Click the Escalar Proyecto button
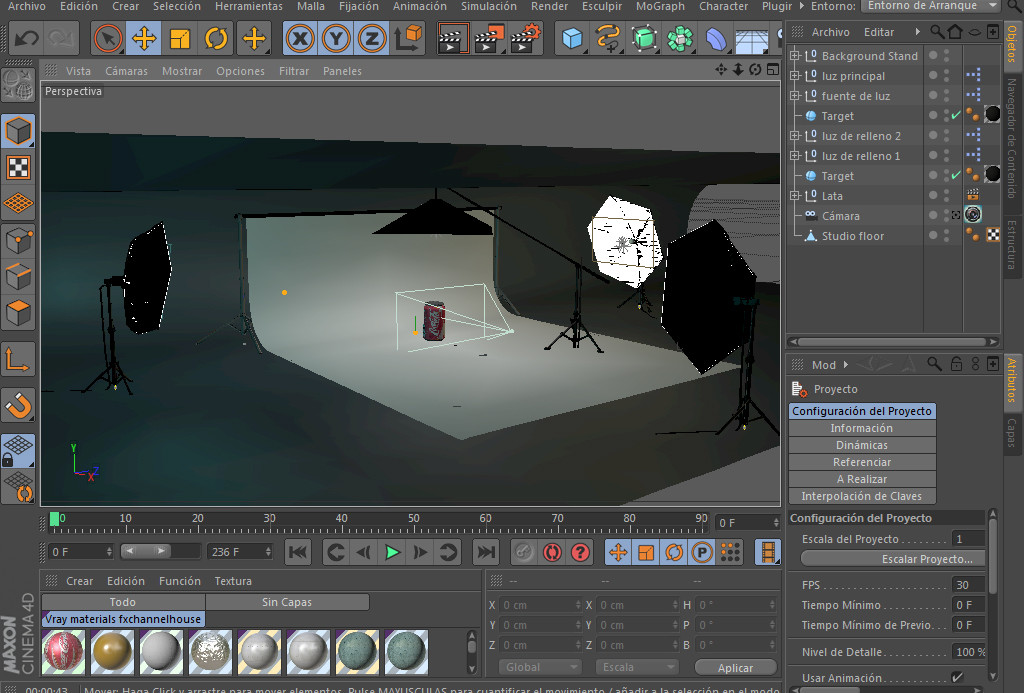This screenshot has width=1024, height=693. pyautogui.click(x=891, y=558)
